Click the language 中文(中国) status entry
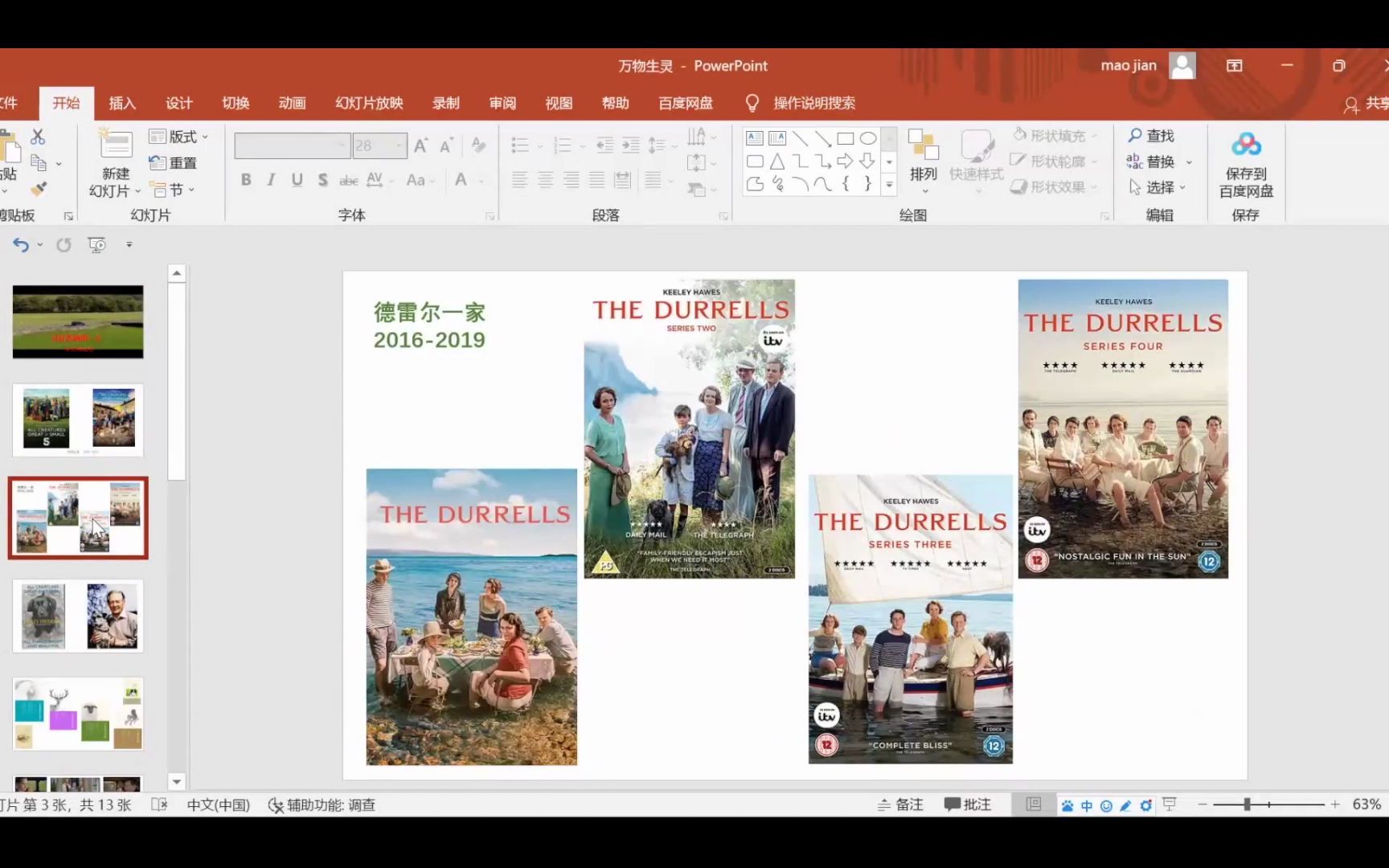The width and height of the screenshot is (1389, 868). pos(218,805)
